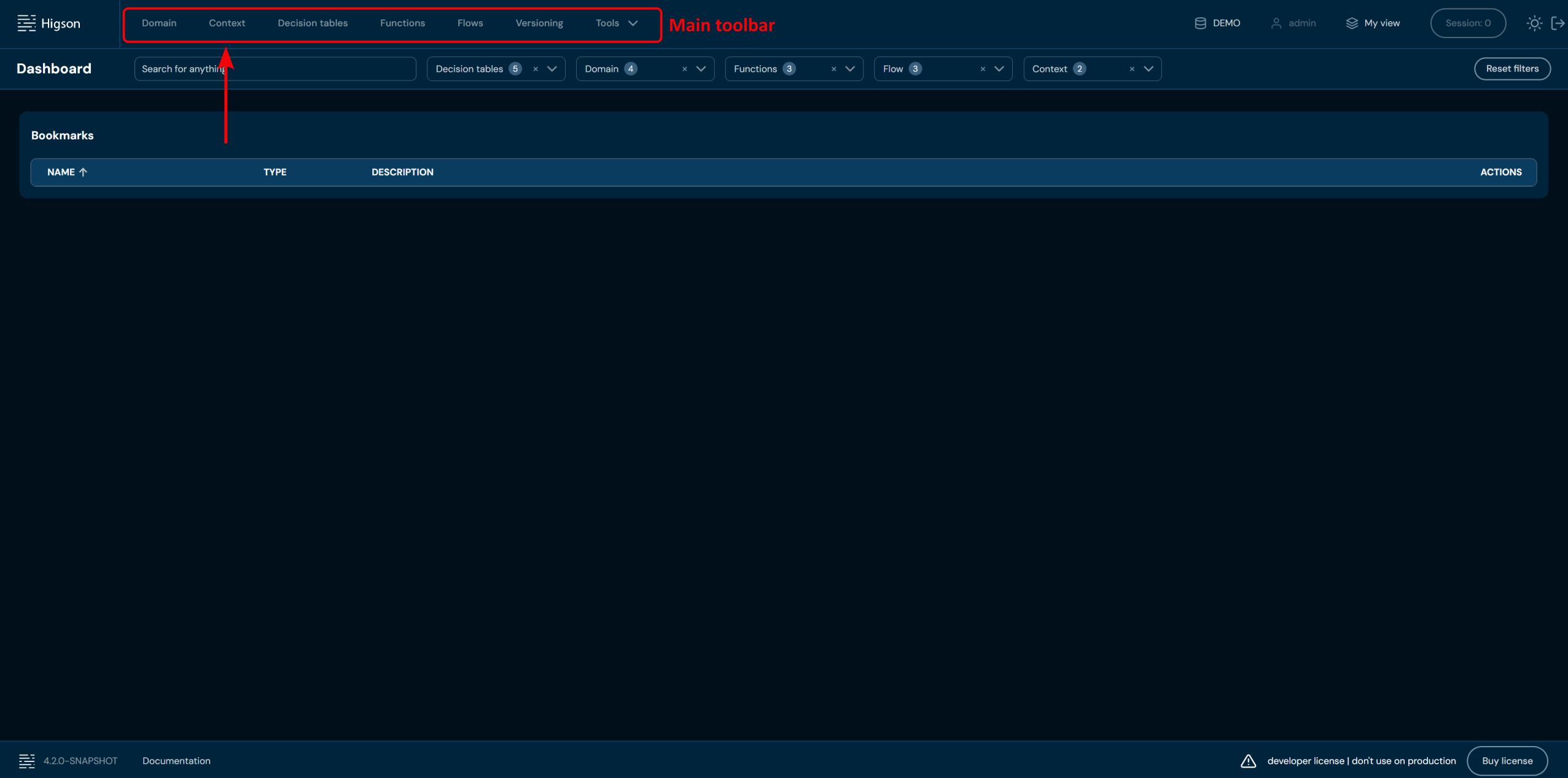This screenshot has height=778, width=1568.
Task: Clear the Decision tables filter
Action: [536, 69]
